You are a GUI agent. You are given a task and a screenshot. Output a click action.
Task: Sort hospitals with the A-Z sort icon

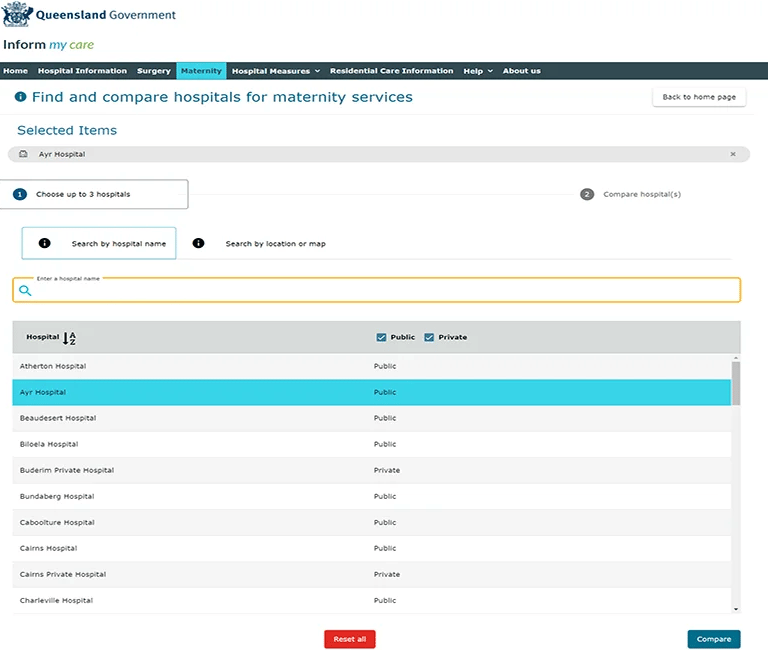[x=70, y=338]
